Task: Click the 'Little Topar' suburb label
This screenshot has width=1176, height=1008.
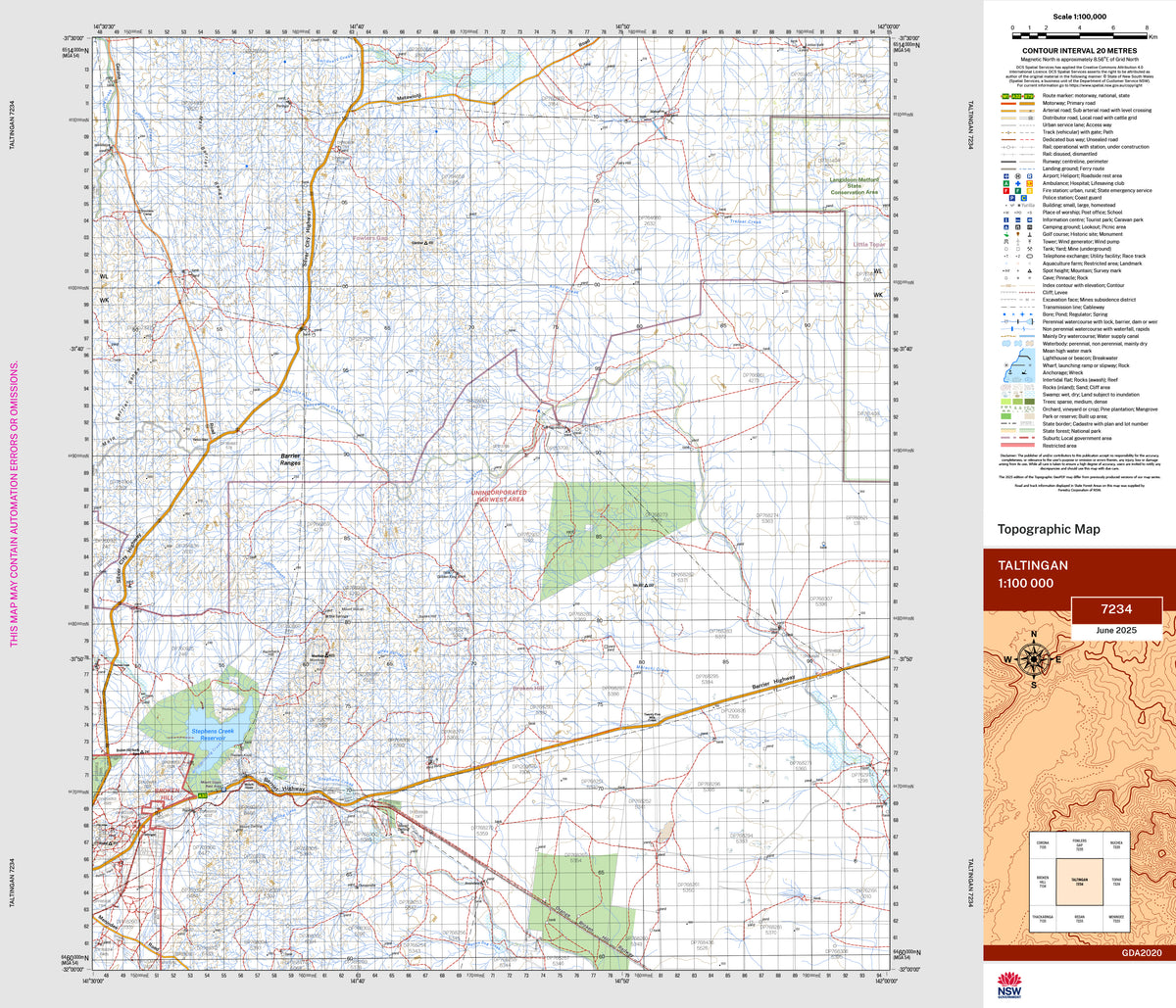Action: [868, 244]
